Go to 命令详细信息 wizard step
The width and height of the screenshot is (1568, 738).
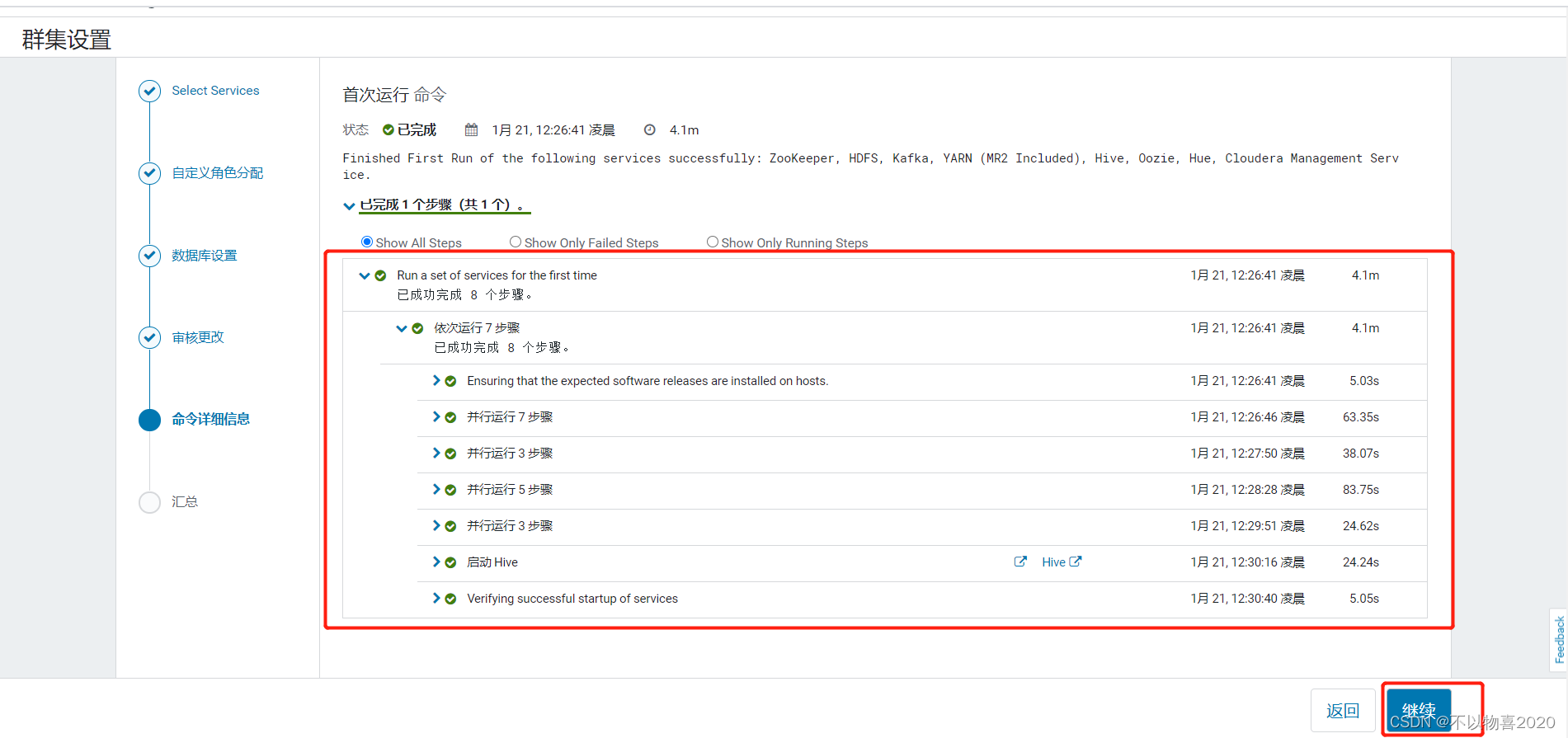pyautogui.click(x=211, y=419)
